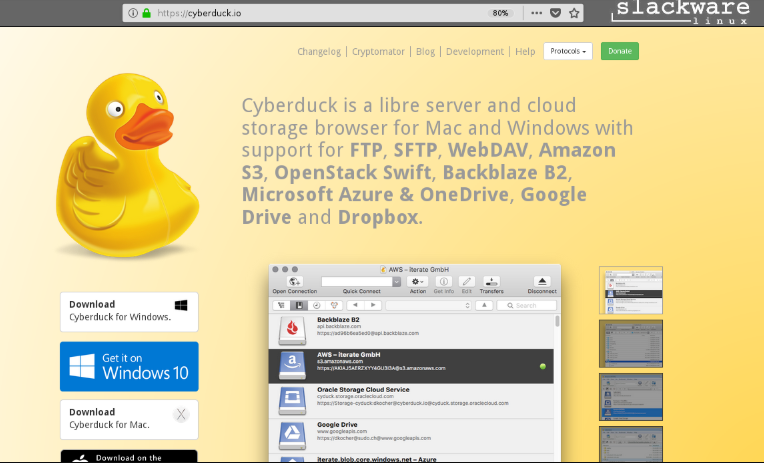Open the Blog link
The width and height of the screenshot is (764, 463).
425,51
